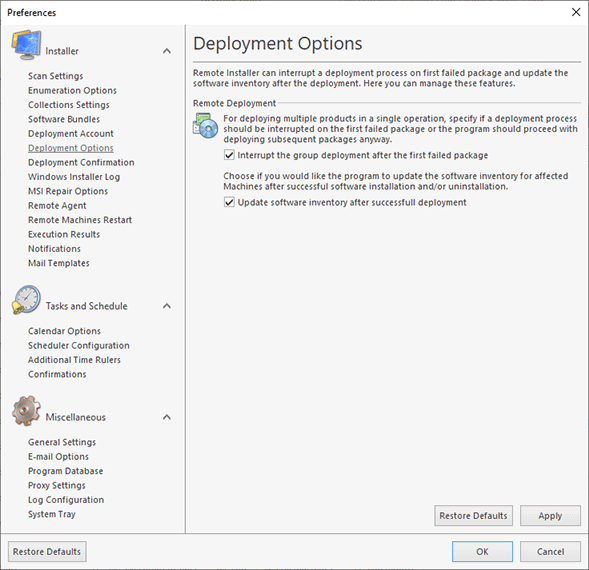Open System Tray settings
Viewport: 589px width, 570px height.
52,514
